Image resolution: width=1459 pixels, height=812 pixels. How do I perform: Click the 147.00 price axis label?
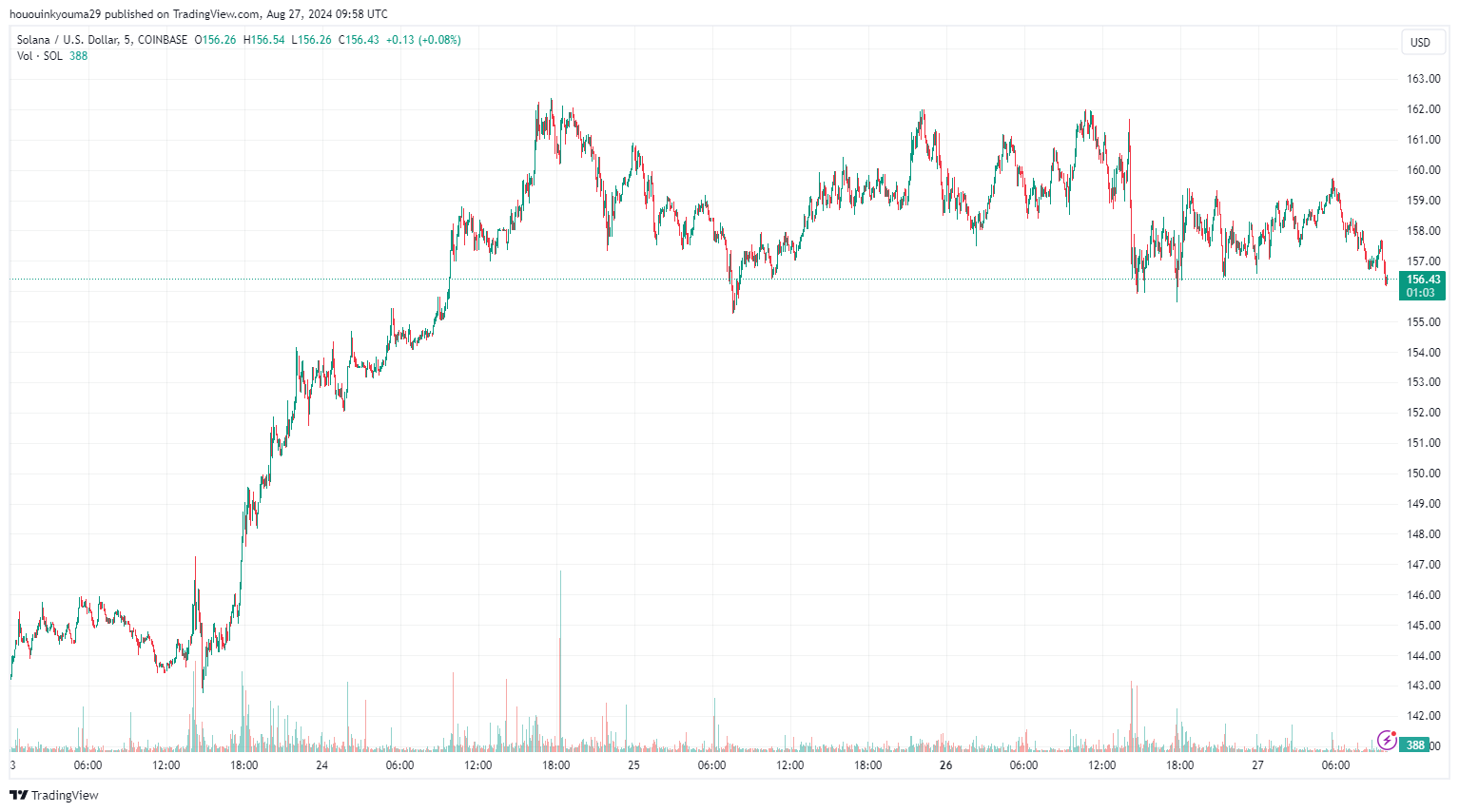pos(1423,565)
